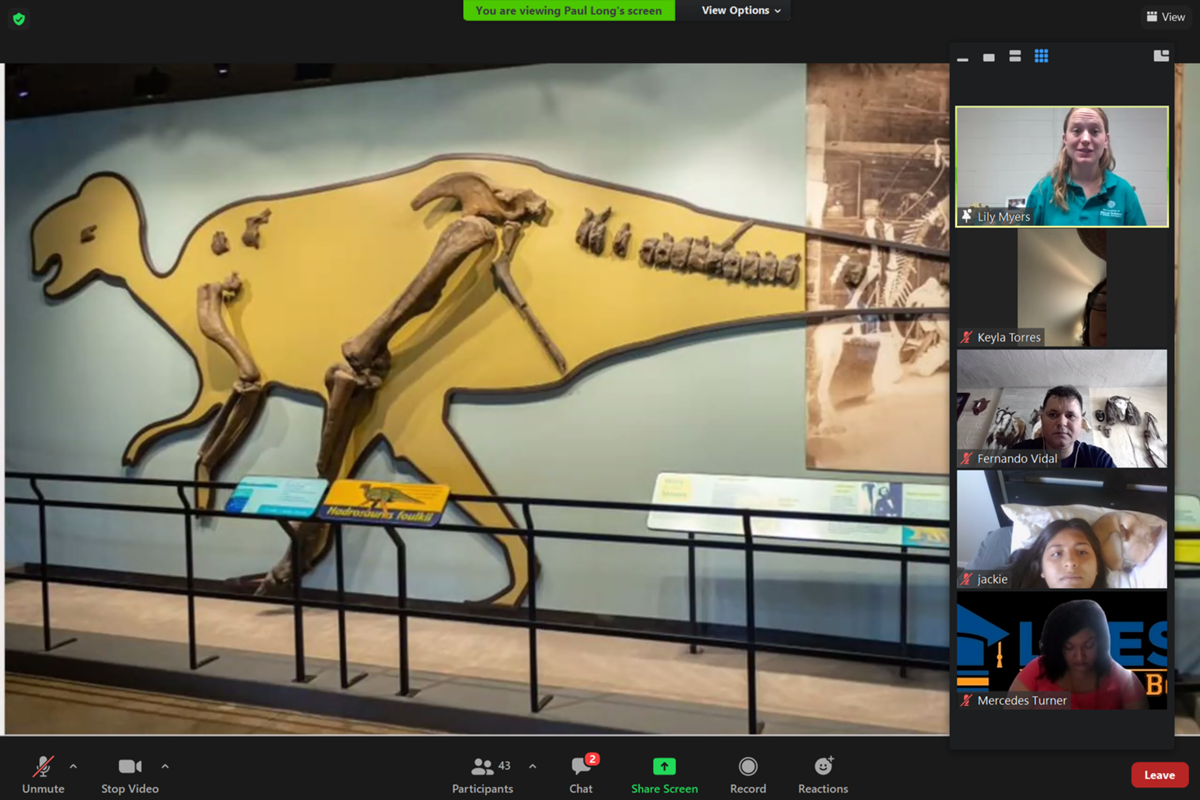Open the View layout menu
The height and width of the screenshot is (800, 1200).
(1166, 17)
